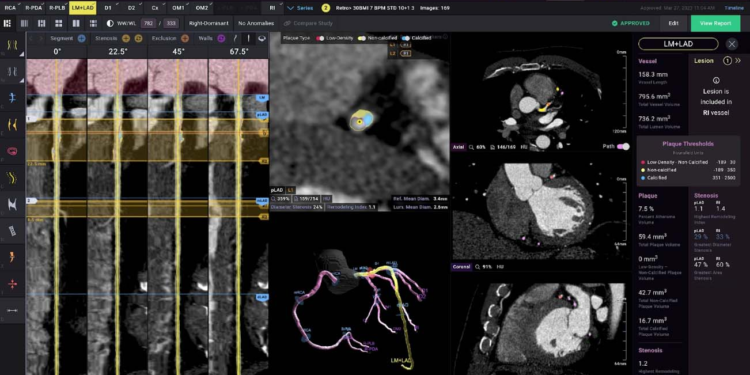The width and height of the screenshot is (750, 375).
Task: Switch to the RI vessel tab
Action: click(272, 8)
